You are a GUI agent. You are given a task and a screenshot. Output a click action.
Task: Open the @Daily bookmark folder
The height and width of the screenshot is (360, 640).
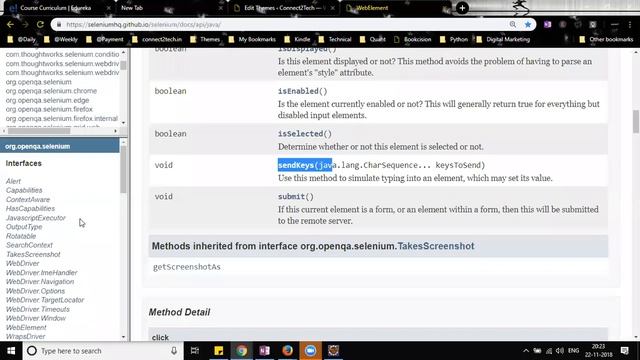coord(22,40)
